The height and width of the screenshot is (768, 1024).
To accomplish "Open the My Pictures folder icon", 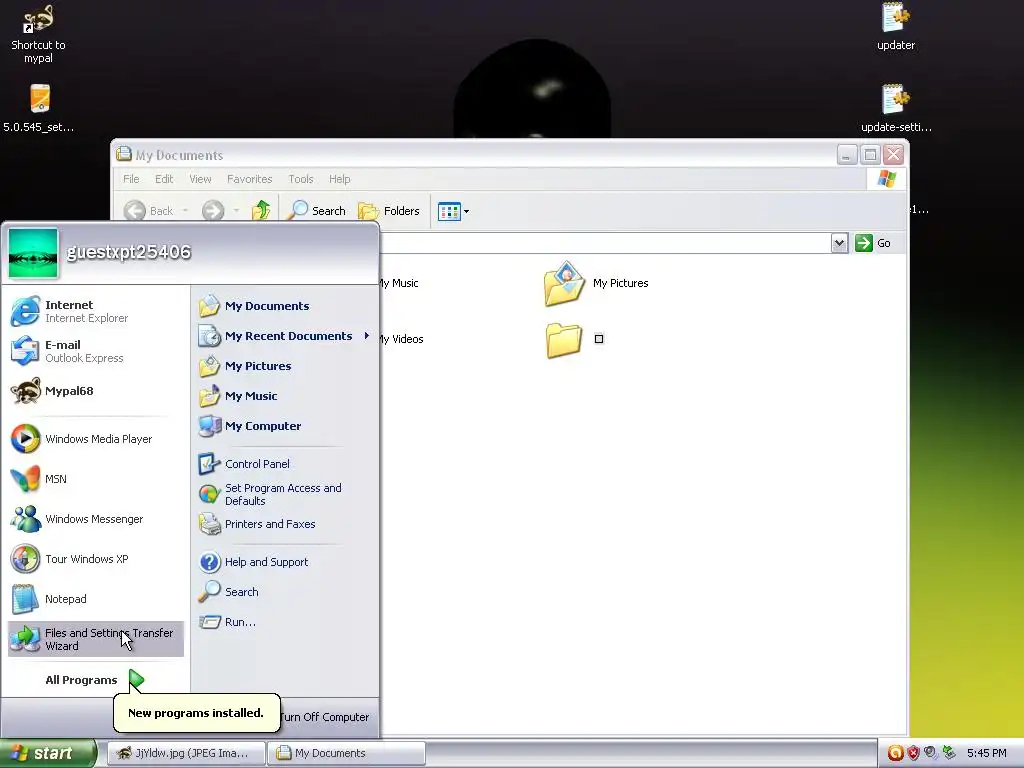I will point(564,283).
